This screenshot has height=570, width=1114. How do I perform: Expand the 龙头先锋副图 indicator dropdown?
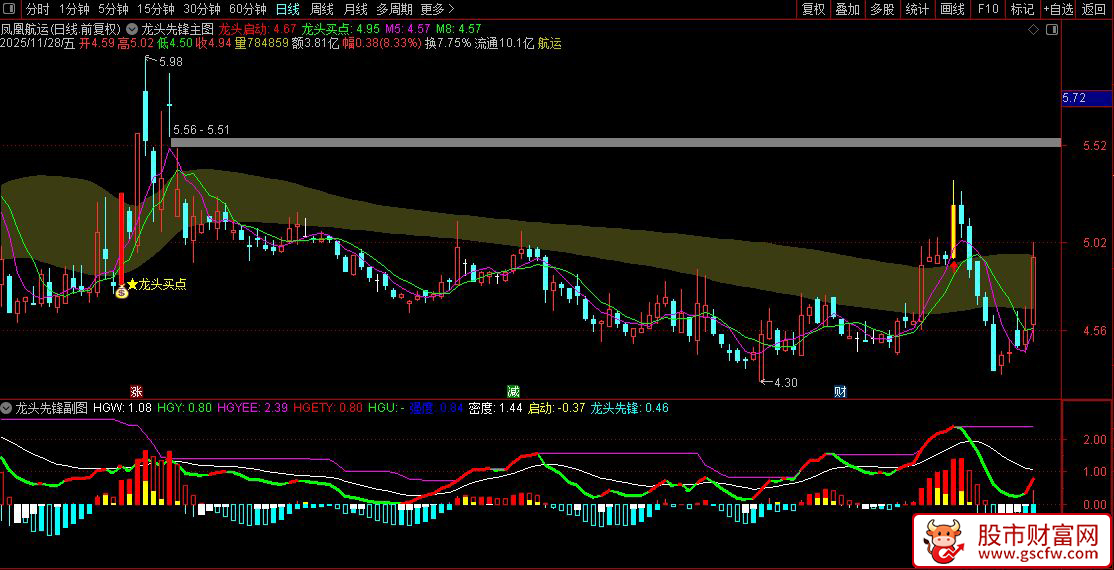(x=7, y=408)
